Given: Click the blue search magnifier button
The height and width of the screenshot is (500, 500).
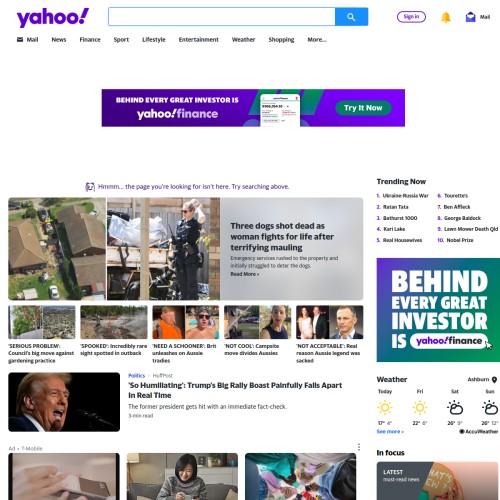Looking at the screenshot, I should click(x=351, y=17).
